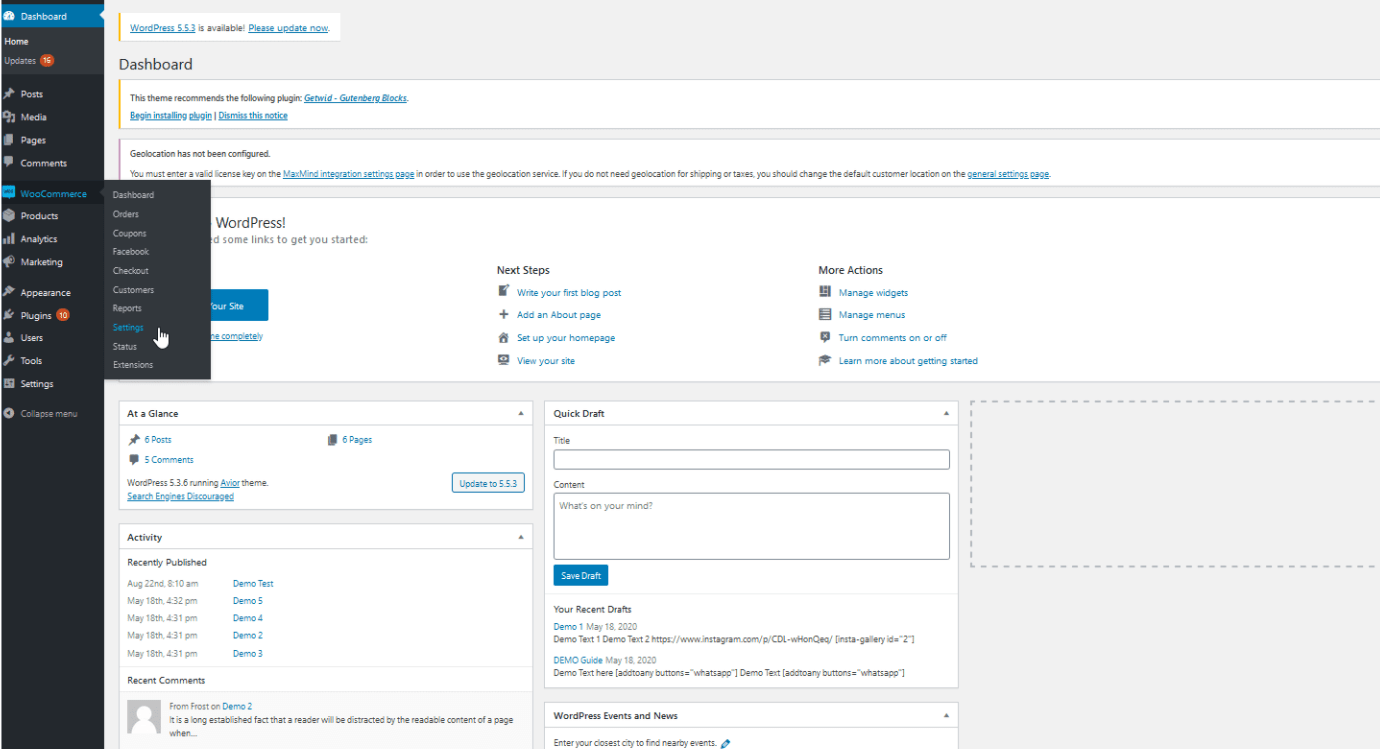This screenshot has height=749, width=1380.
Task: Click the Quick Draft Content textarea
Action: click(751, 526)
